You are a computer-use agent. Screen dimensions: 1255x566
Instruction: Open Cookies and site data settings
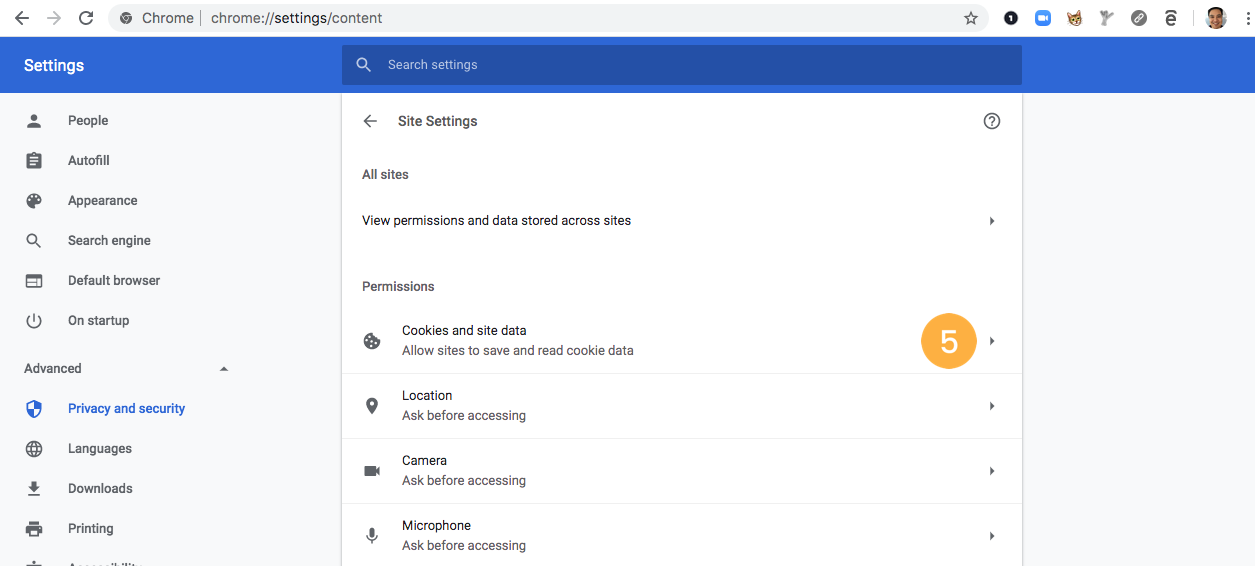(682, 341)
